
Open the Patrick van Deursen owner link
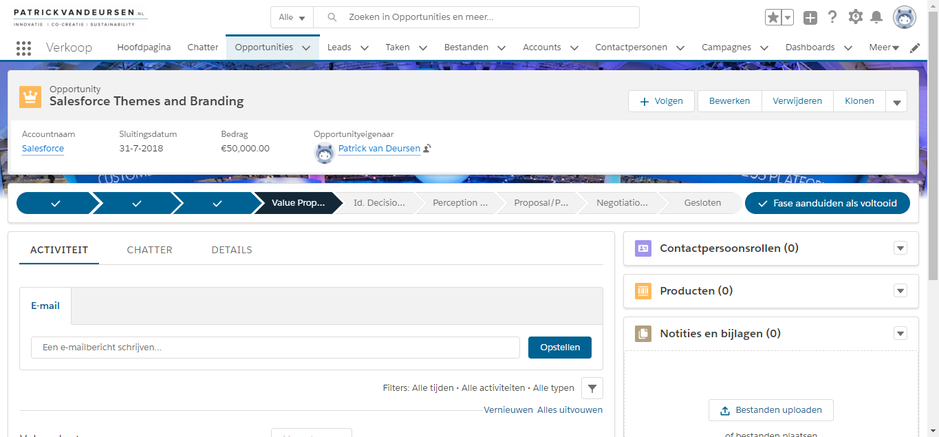(379, 148)
